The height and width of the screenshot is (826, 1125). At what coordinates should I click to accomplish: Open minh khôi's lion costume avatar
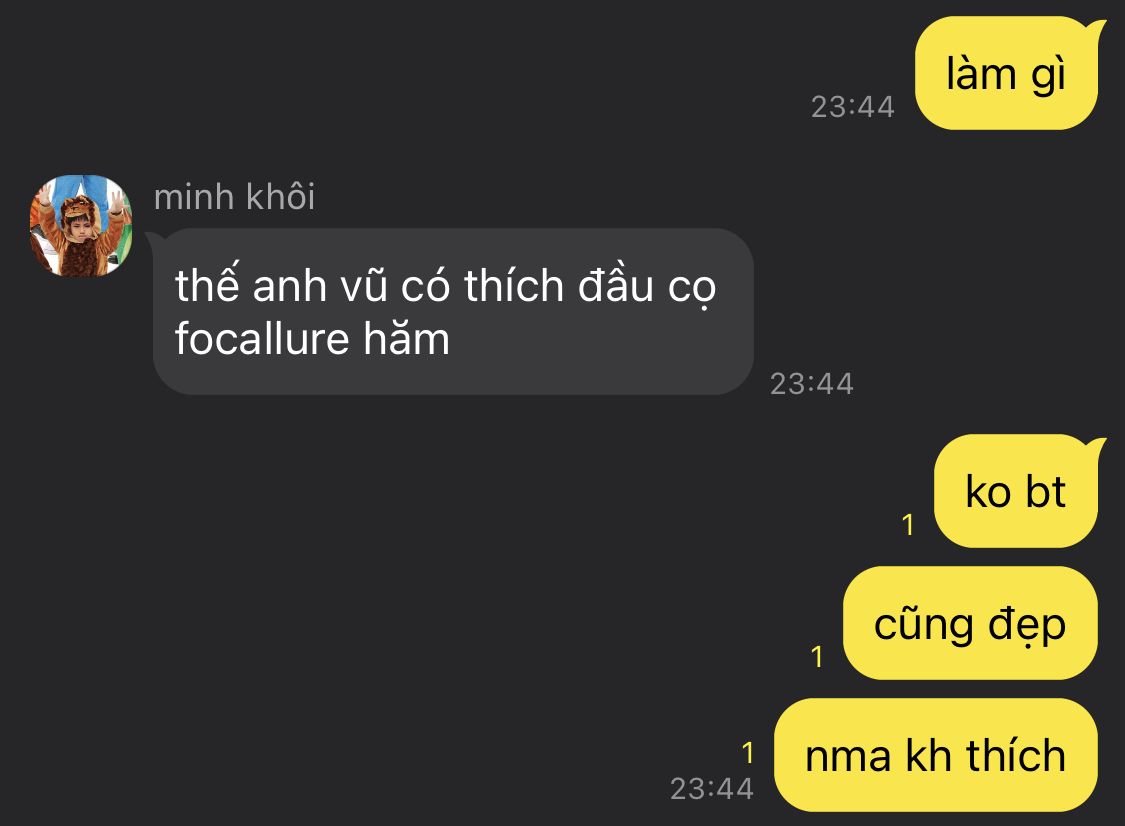[81, 225]
